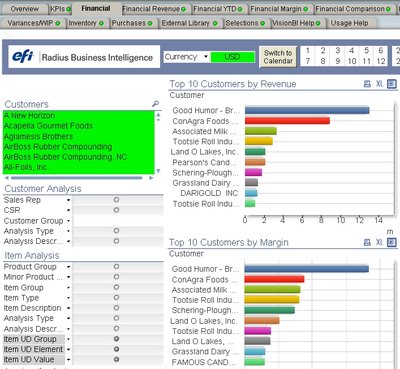
Task: Click the Good Humor bar in Revenue chart
Action: coord(307,110)
